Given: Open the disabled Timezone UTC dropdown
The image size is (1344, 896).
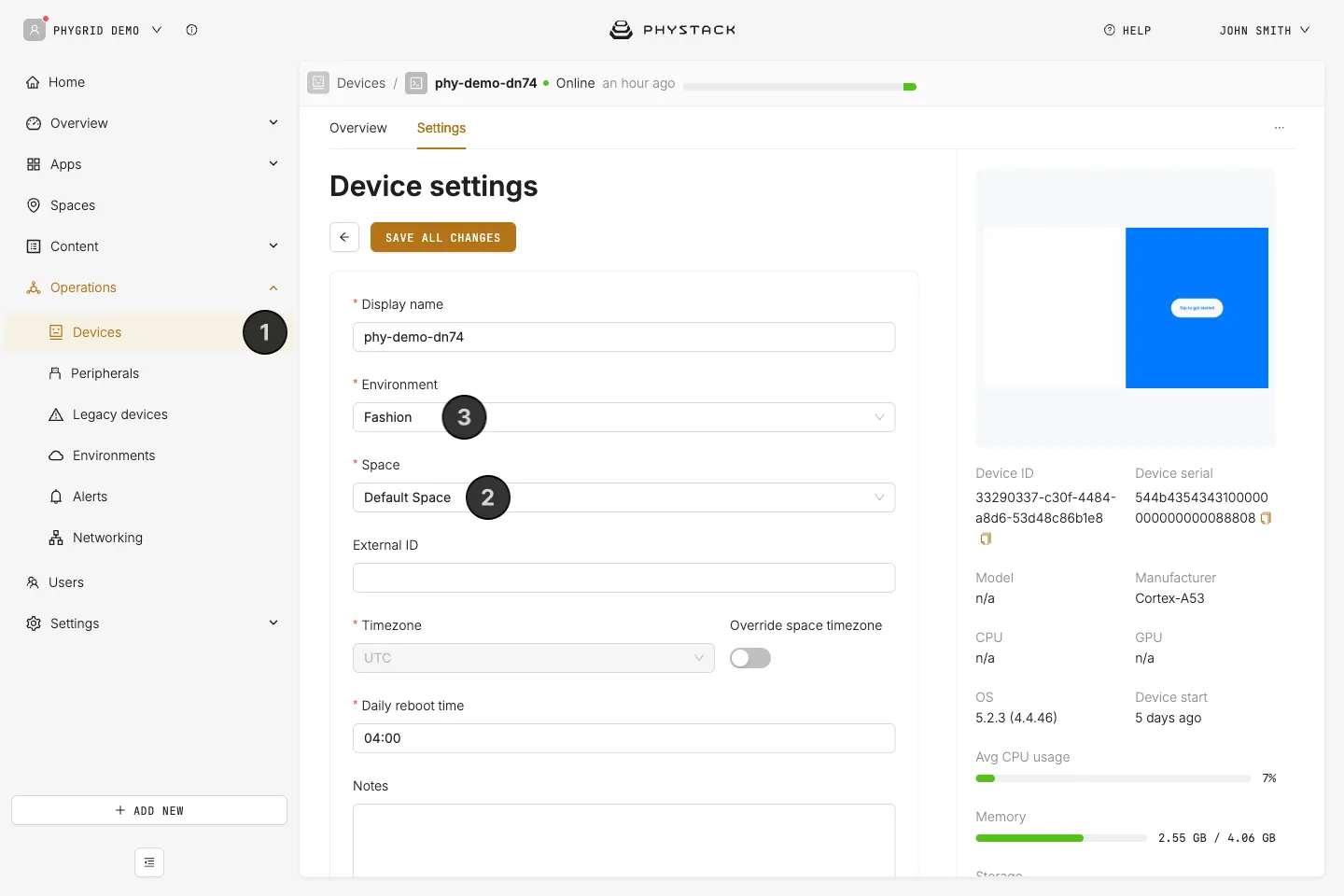Looking at the screenshot, I should click(x=534, y=658).
